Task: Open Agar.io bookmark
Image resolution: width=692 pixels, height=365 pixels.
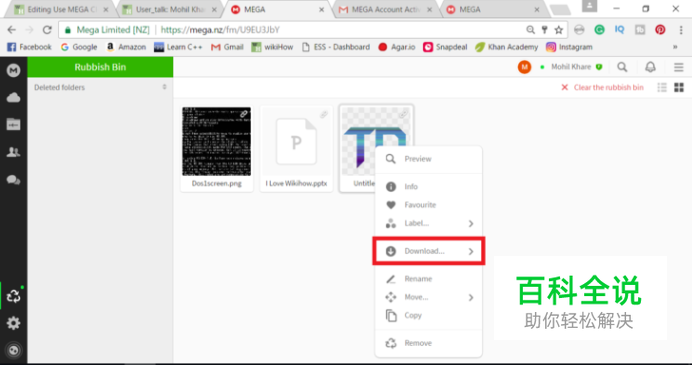Action: point(397,47)
